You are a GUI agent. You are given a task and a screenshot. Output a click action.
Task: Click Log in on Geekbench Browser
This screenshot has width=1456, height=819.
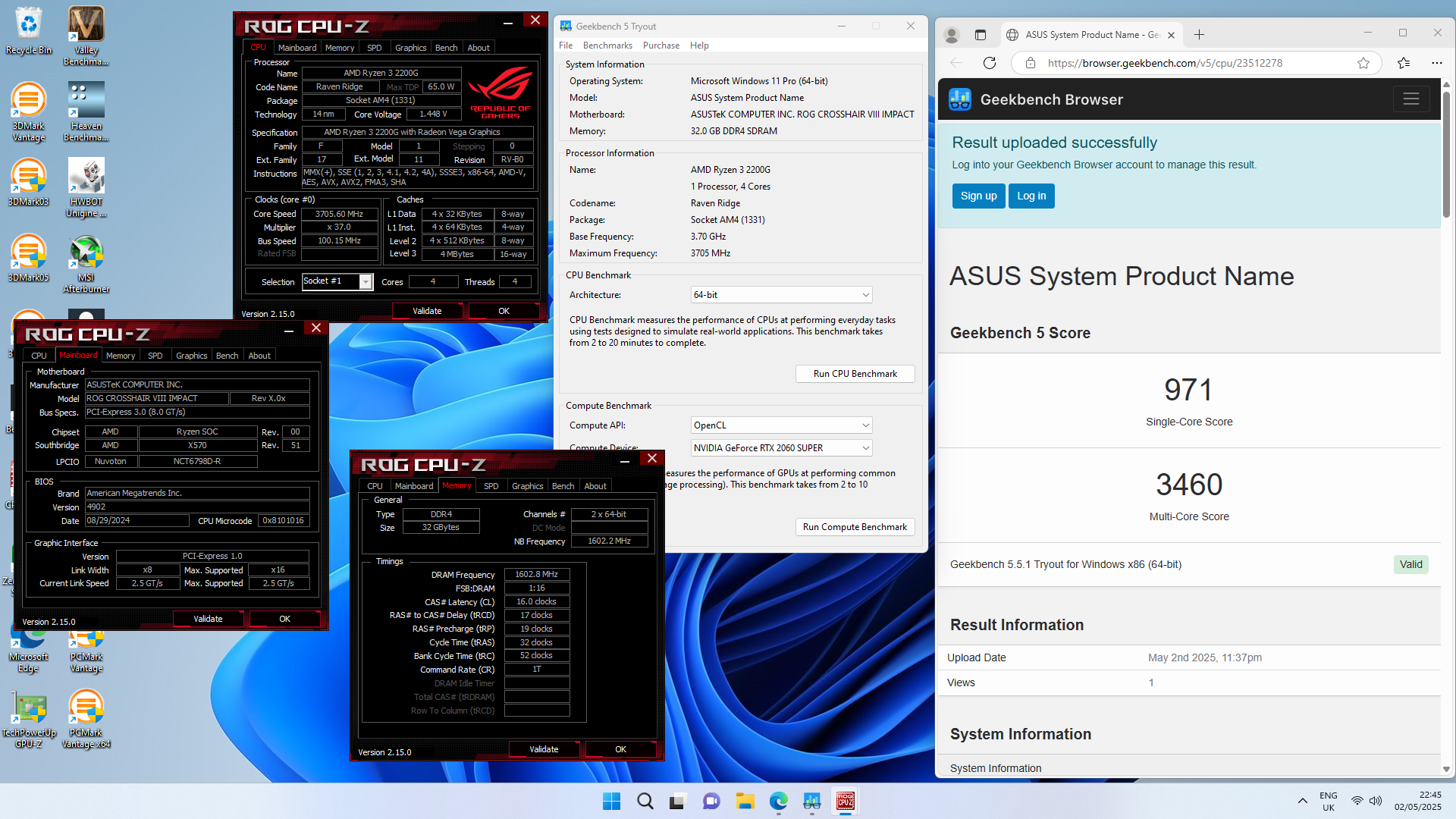[1031, 196]
